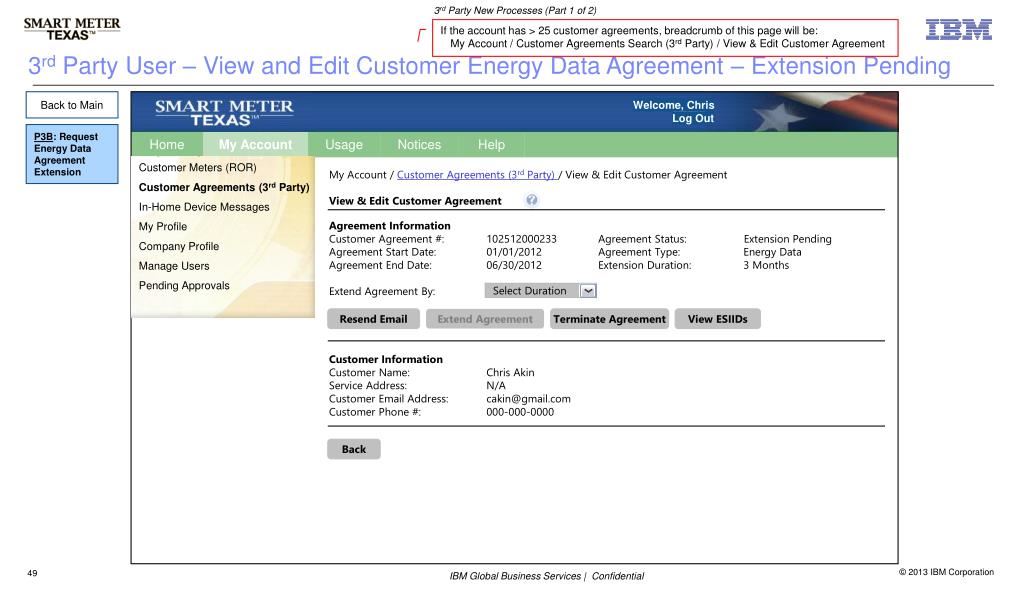Screen dimensions: 1023x590
Task: Click the Extension Pending status value
Action: pos(787,240)
